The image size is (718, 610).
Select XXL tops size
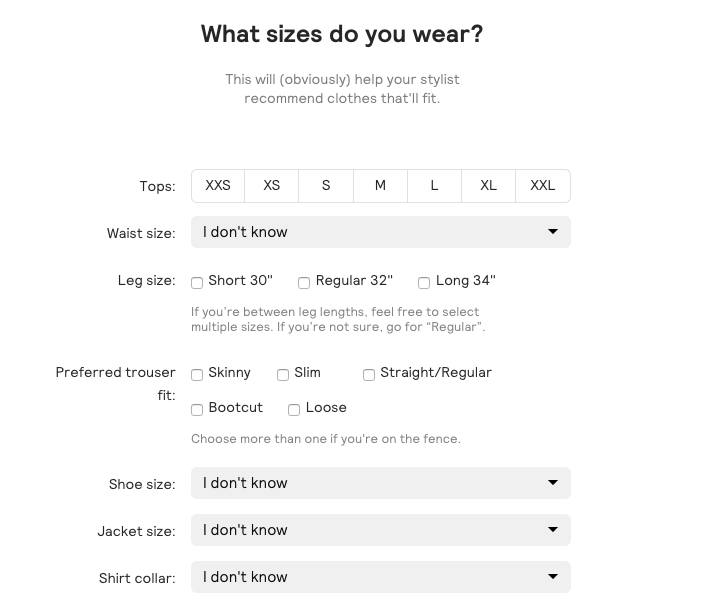tap(543, 185)
